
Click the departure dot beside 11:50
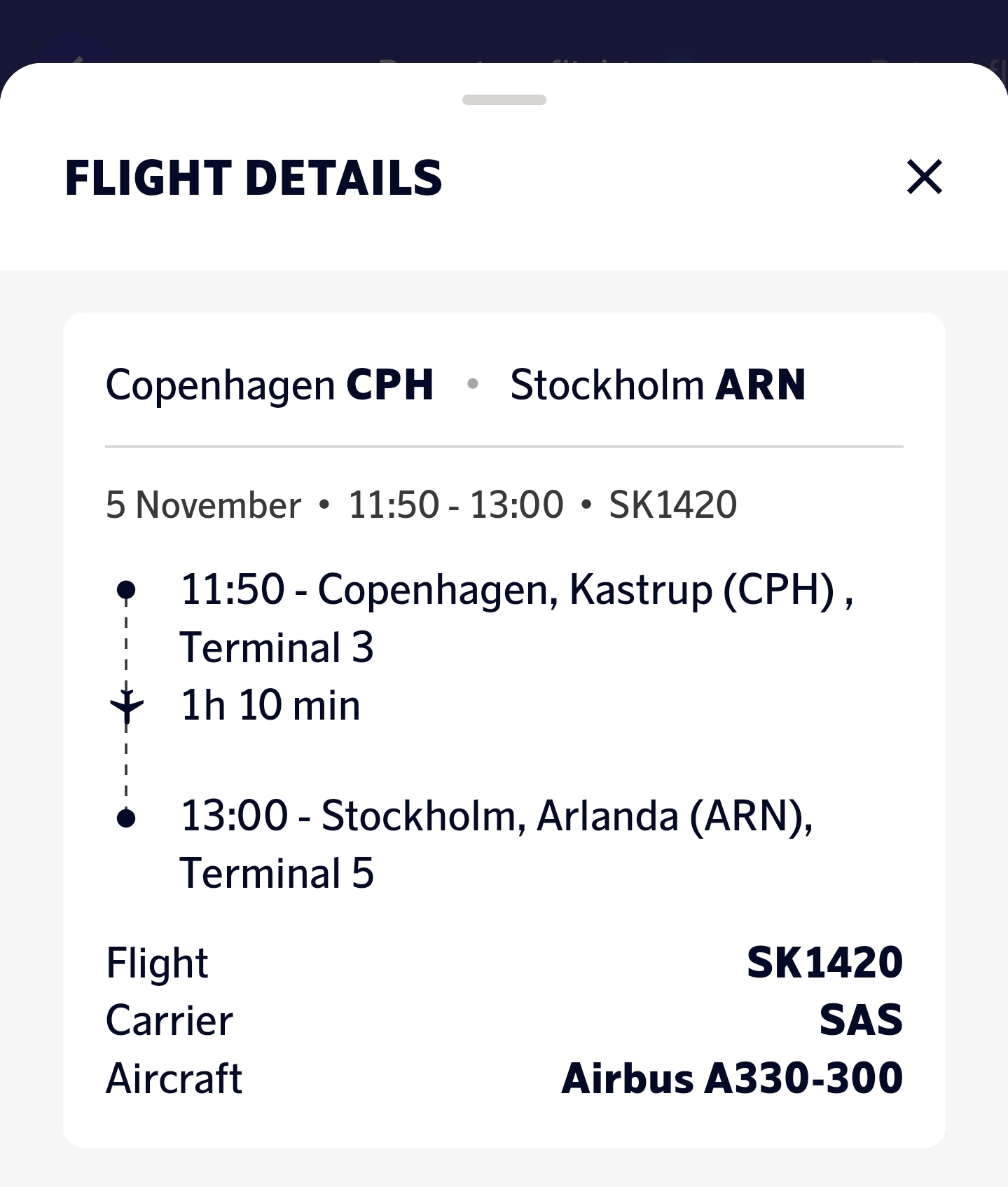tap(126, 589)
